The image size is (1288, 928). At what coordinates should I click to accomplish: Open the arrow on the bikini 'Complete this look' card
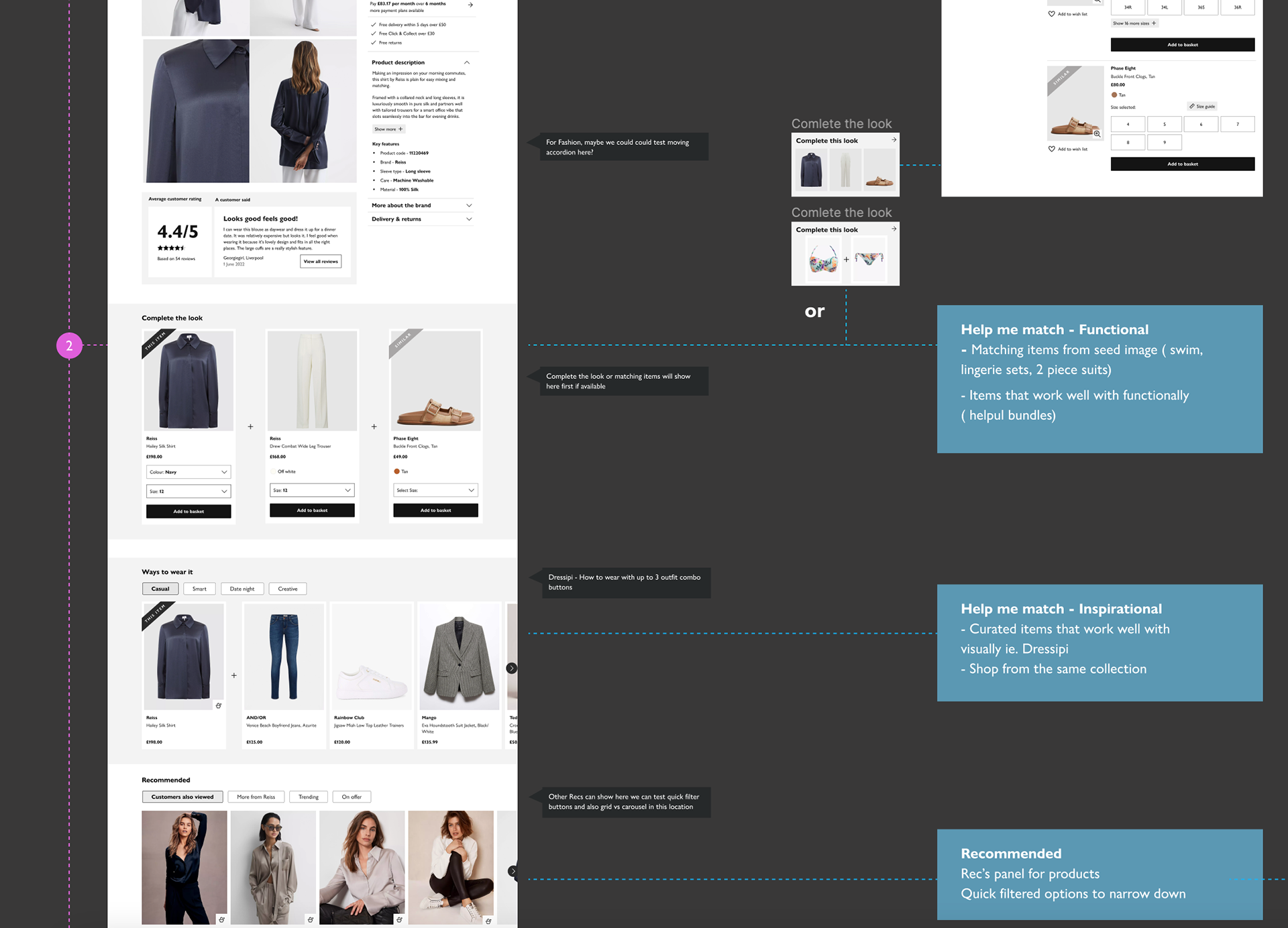point(894,229)
